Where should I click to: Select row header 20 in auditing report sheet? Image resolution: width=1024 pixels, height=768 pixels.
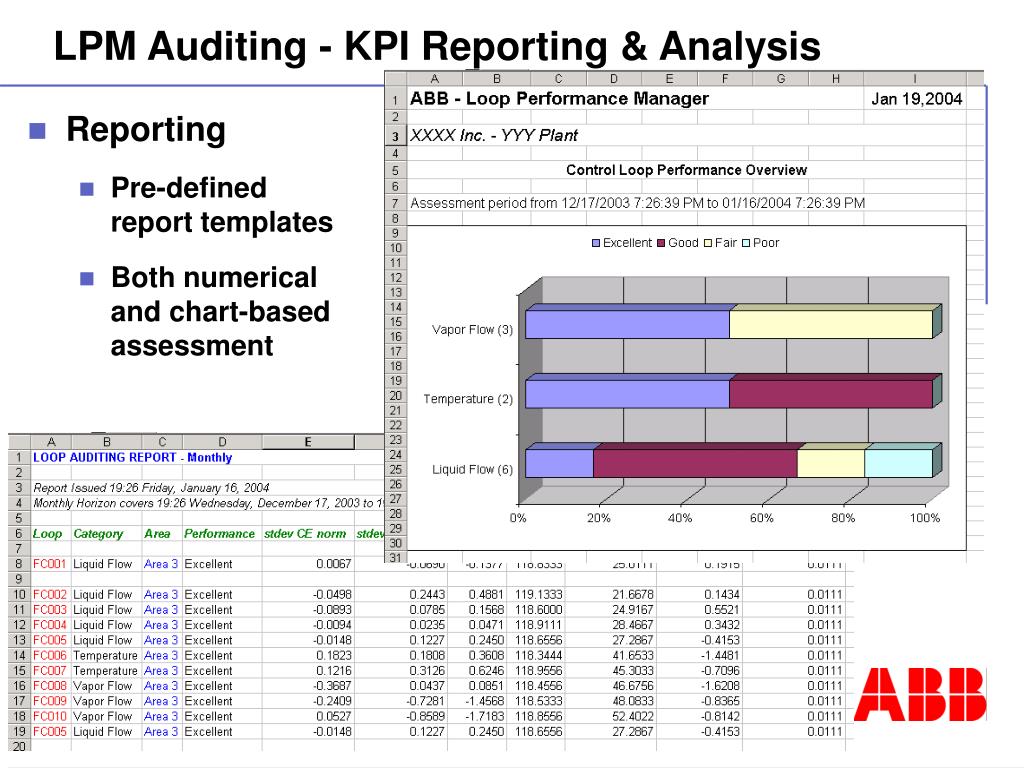(19, 746)
